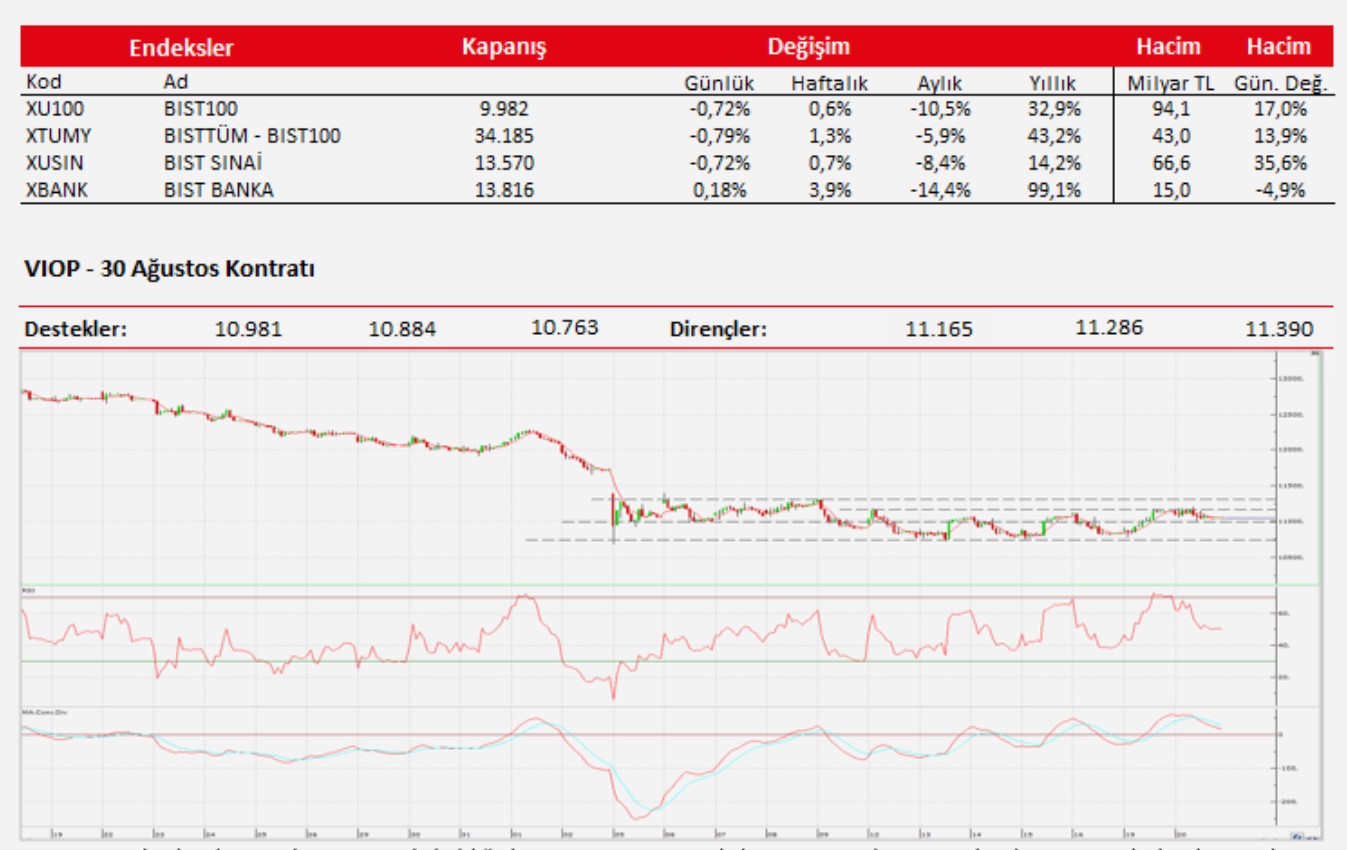Select yearly change 14,2%
Screen dimensions: 1347x850
[1054, 163]
